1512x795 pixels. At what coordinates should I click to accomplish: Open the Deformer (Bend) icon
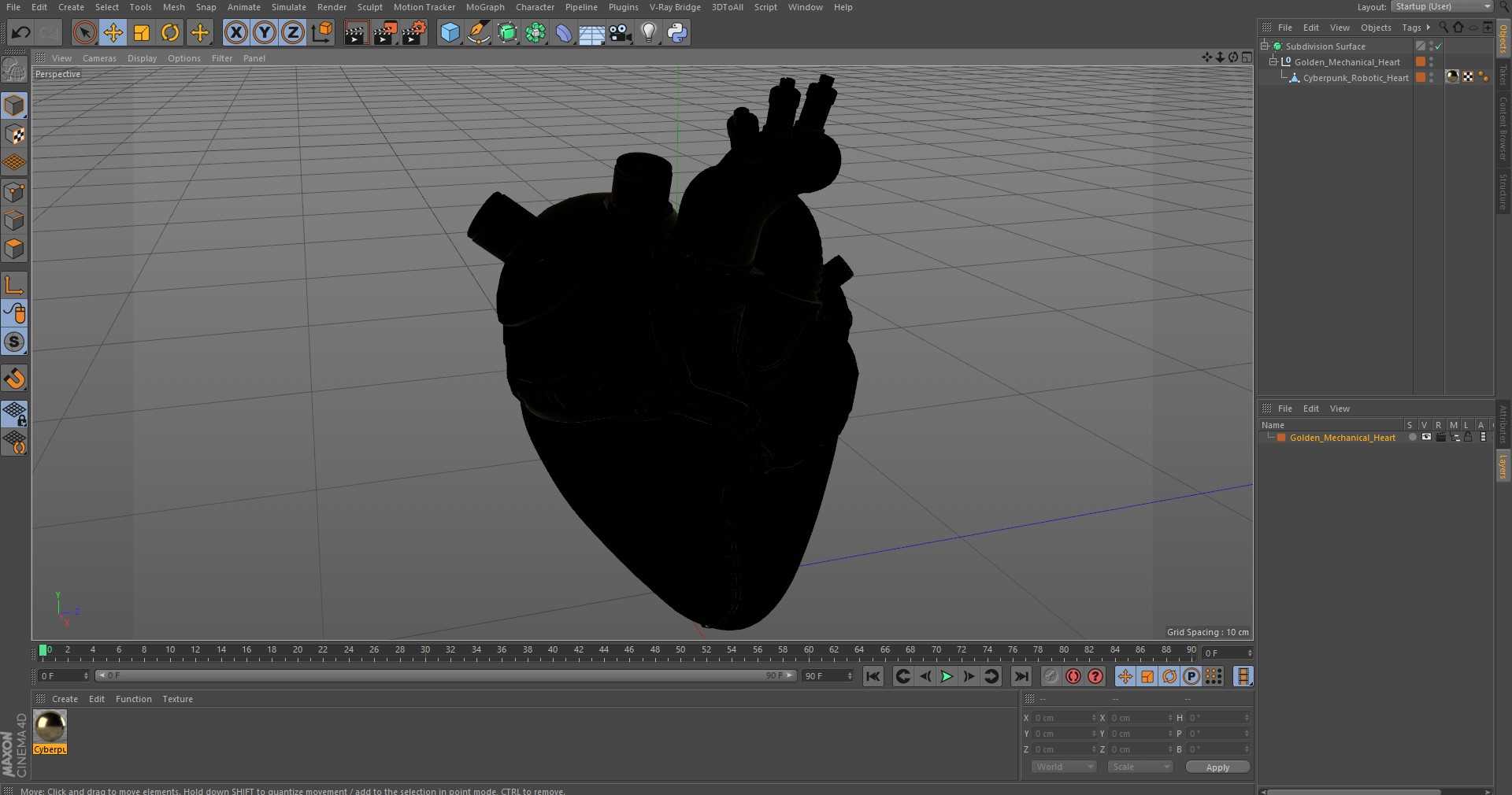pyautogui.click(x=564, y=32)
